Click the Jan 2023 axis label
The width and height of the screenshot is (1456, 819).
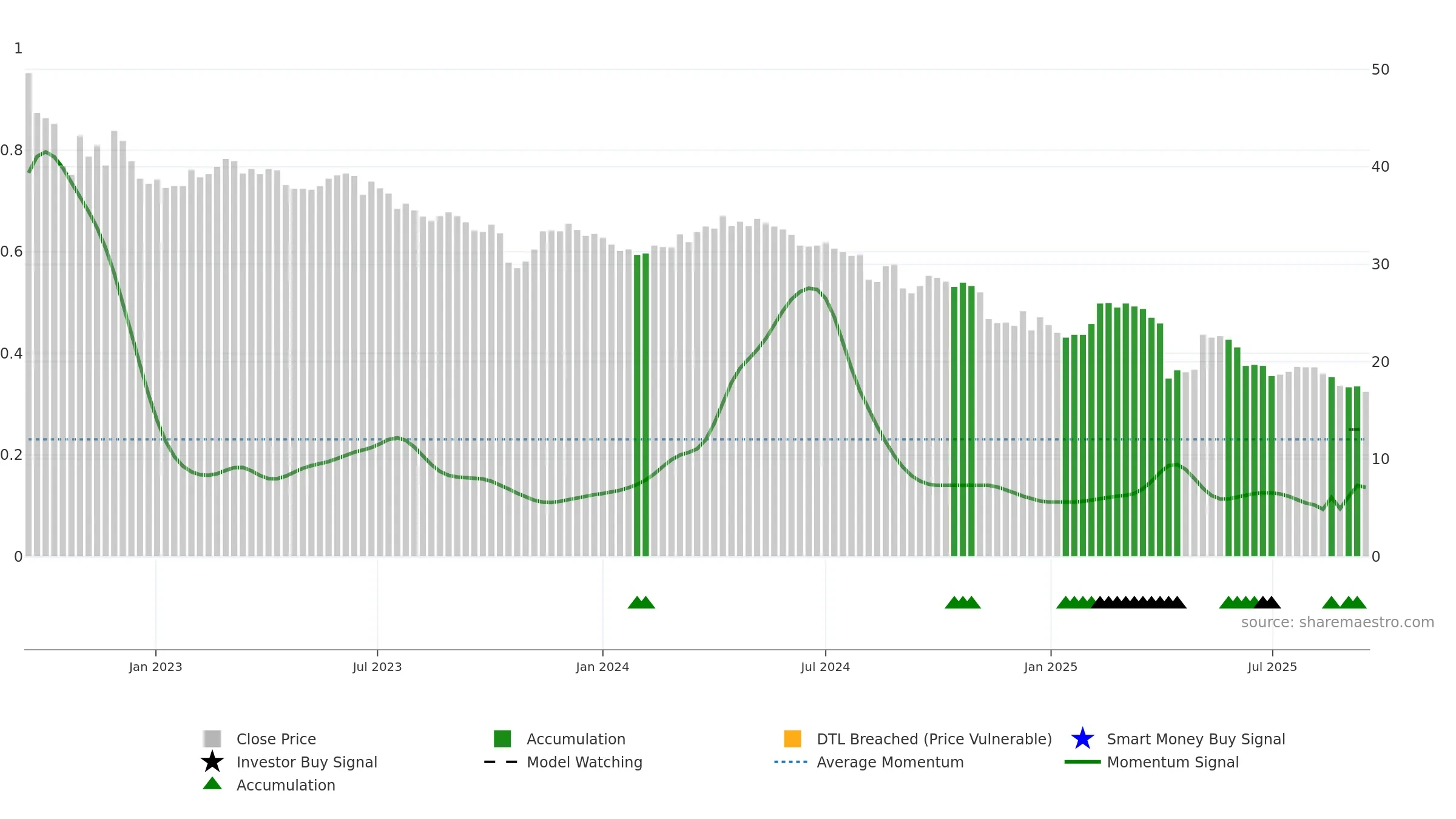pyautogui.click(x=155, y=667)
